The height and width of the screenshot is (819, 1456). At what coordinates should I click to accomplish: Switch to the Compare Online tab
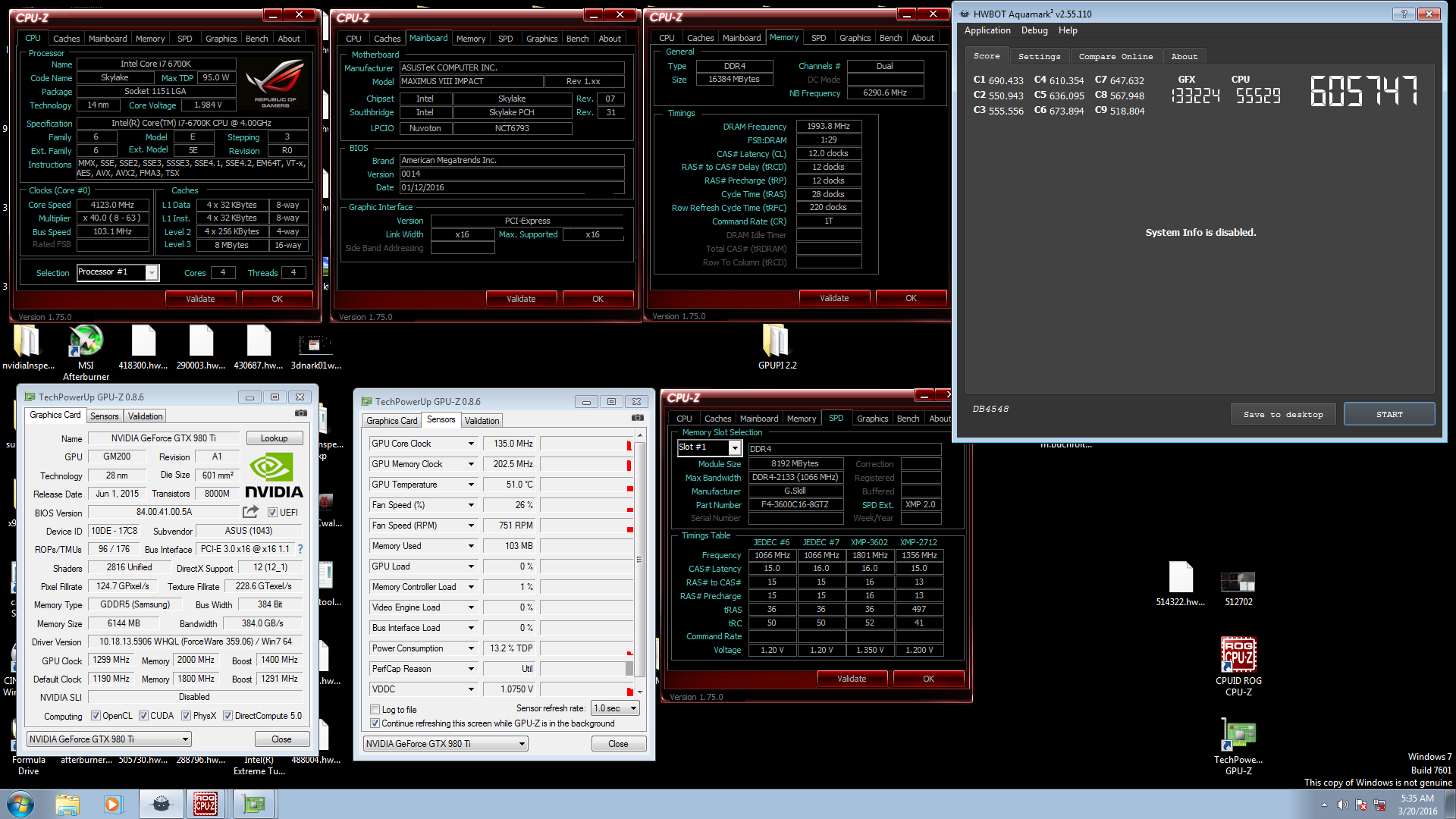[1116, 56]
